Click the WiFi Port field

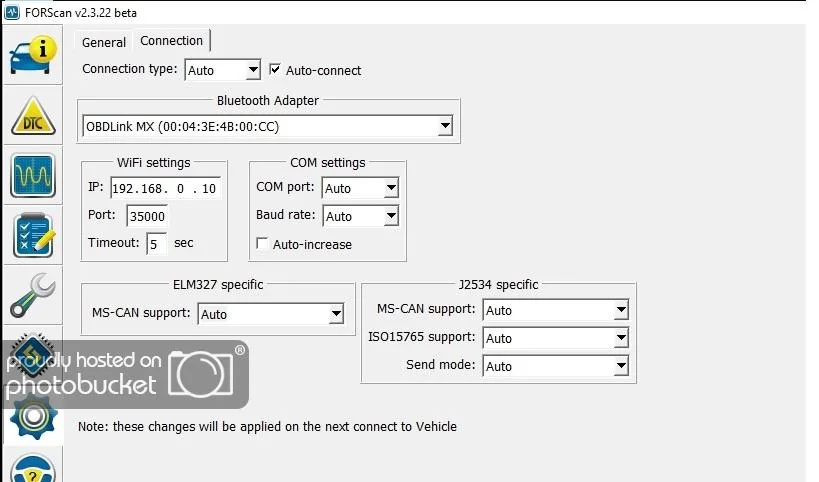147,216
